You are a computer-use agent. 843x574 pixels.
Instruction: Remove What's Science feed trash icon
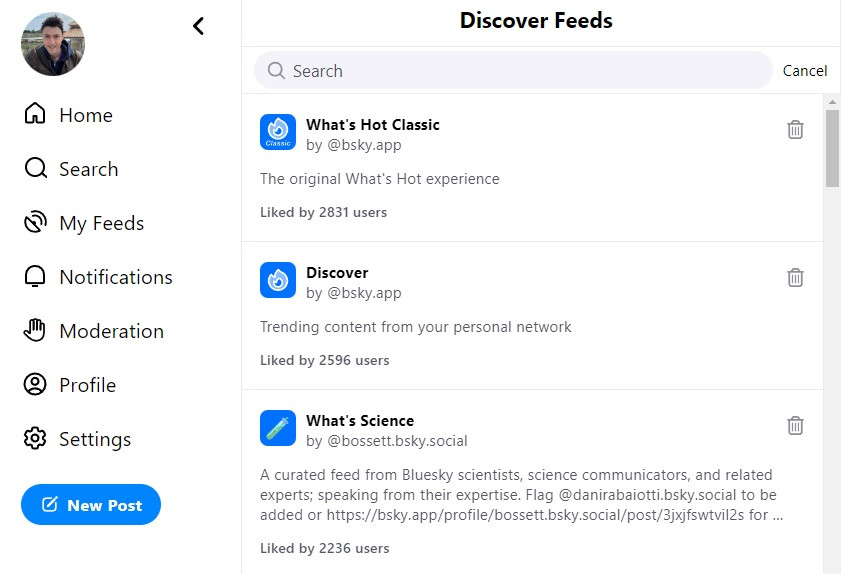(795, 426)
